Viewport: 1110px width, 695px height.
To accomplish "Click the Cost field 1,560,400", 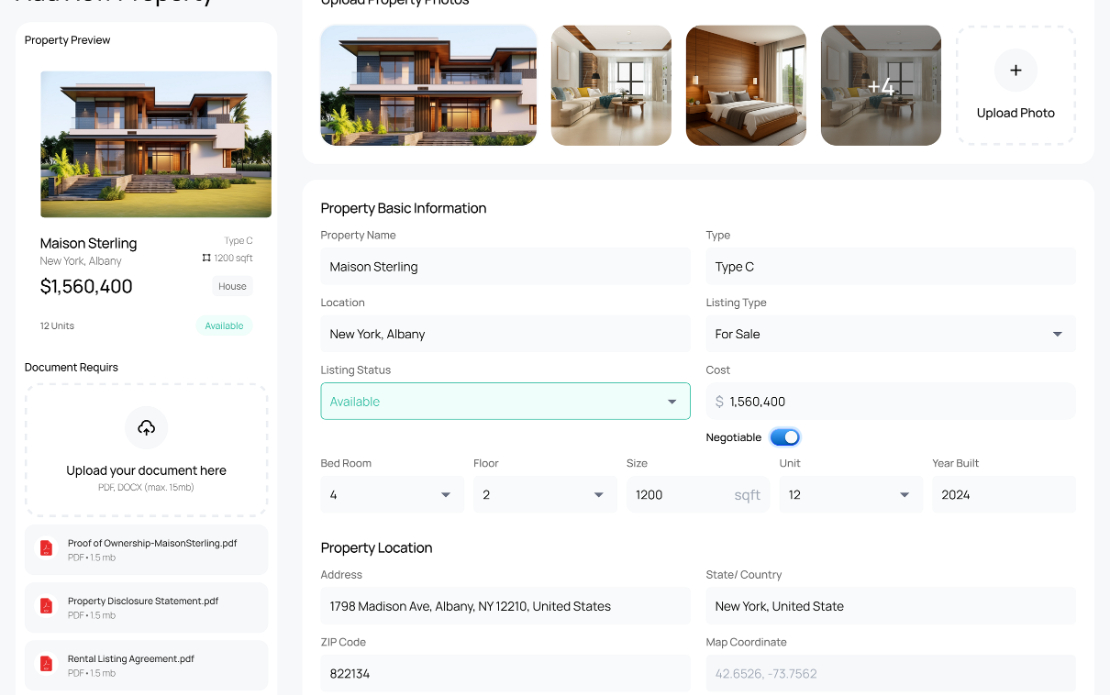I will pyautogui.click(x=891, y=401).
